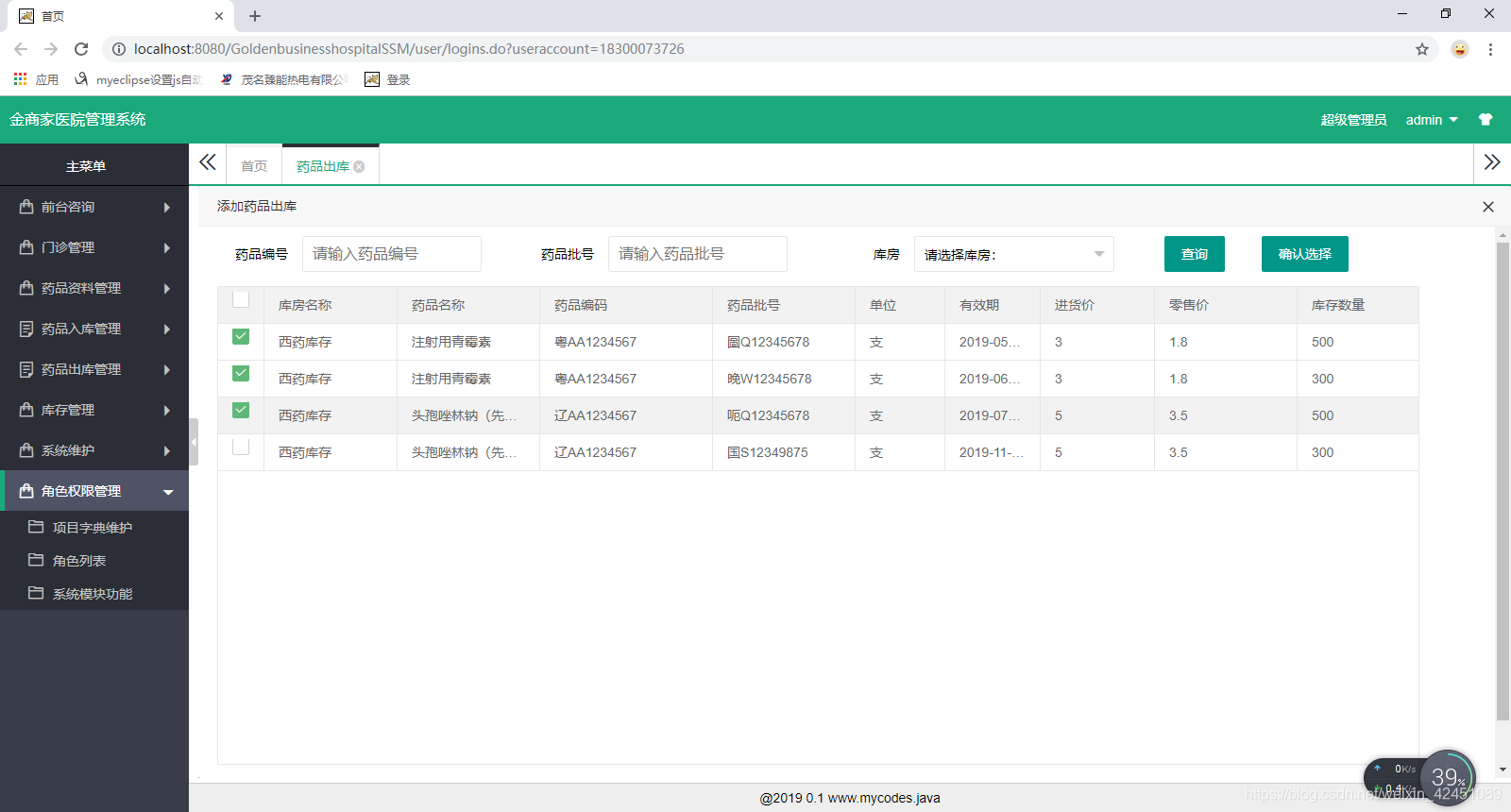Click the 药品资料管理 sidebar icon
The width and height of the screenshot is (1511, 812).
point(26,287)
